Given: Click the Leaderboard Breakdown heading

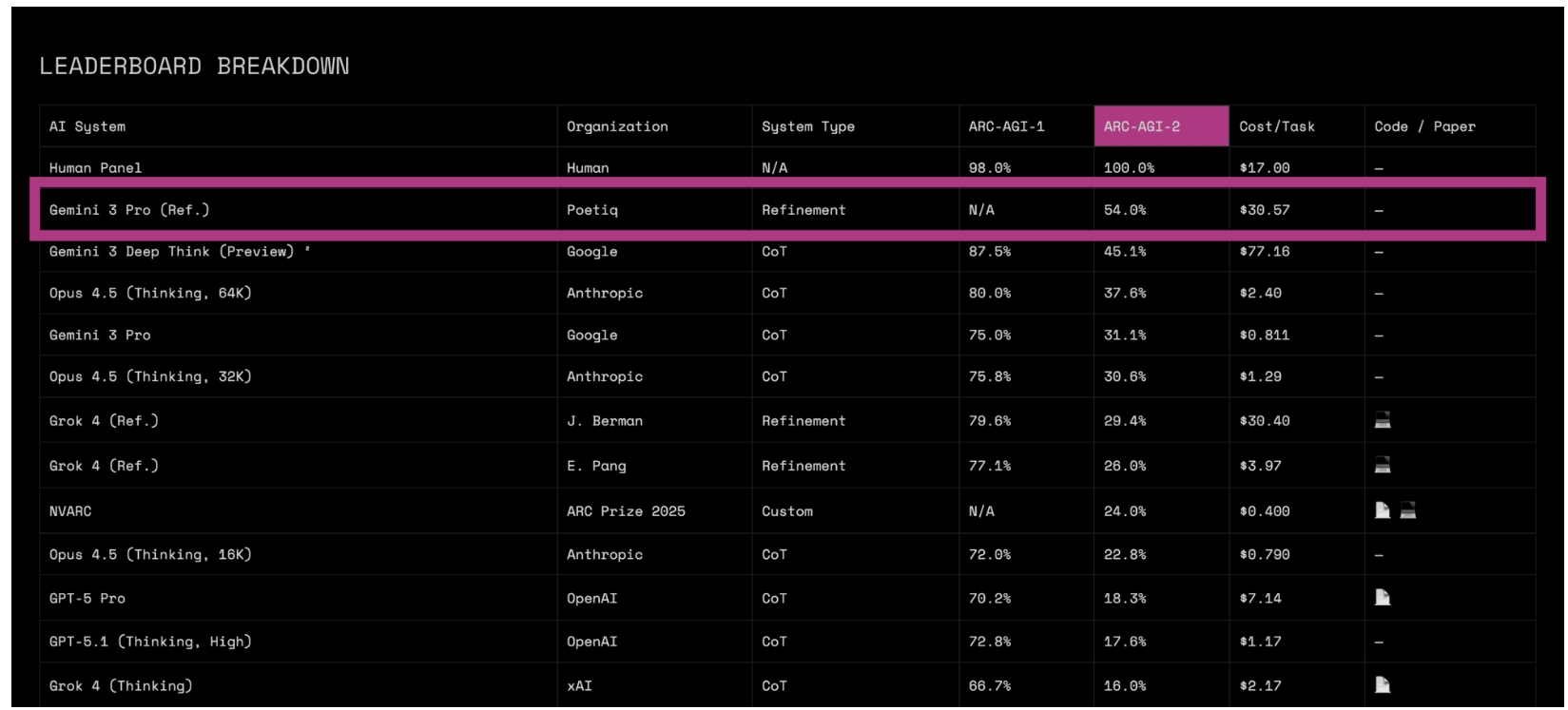Looking at the screenshot, I should click(194, 67).
